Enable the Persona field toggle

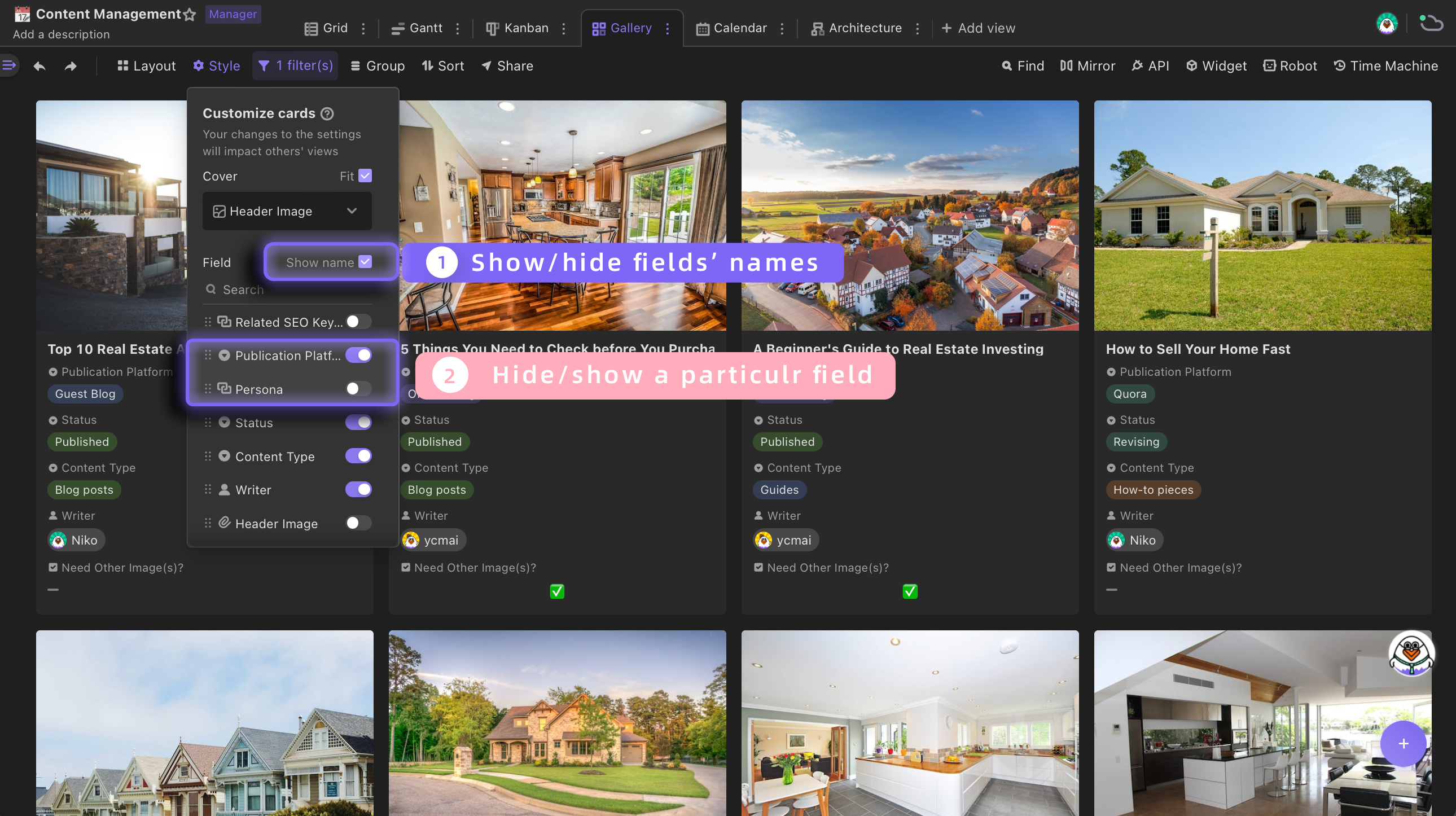358,389
